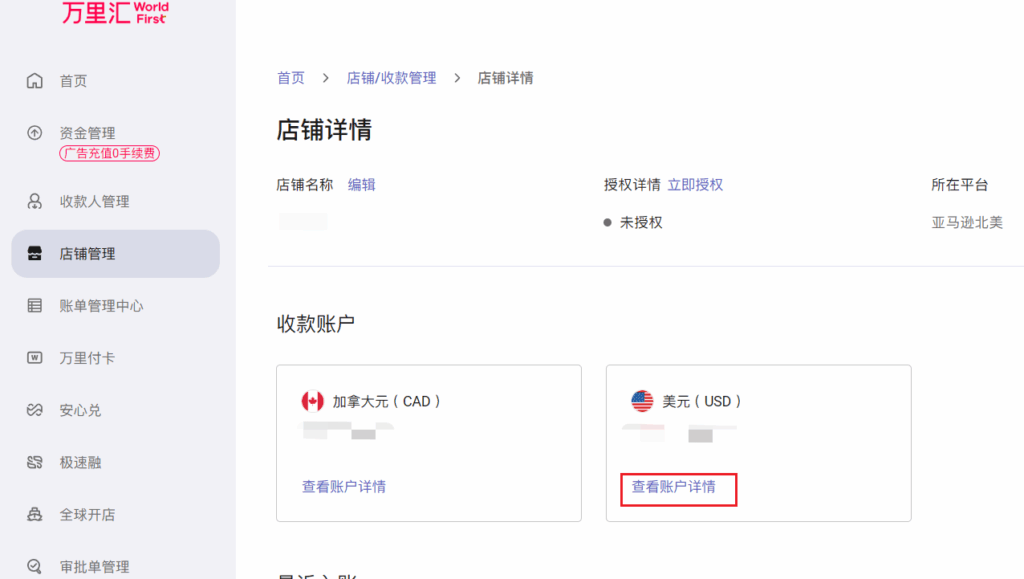Screen dimensions: 1024x579
Task: Click the 账单管理中心 list icon
Action: [35, 306]
